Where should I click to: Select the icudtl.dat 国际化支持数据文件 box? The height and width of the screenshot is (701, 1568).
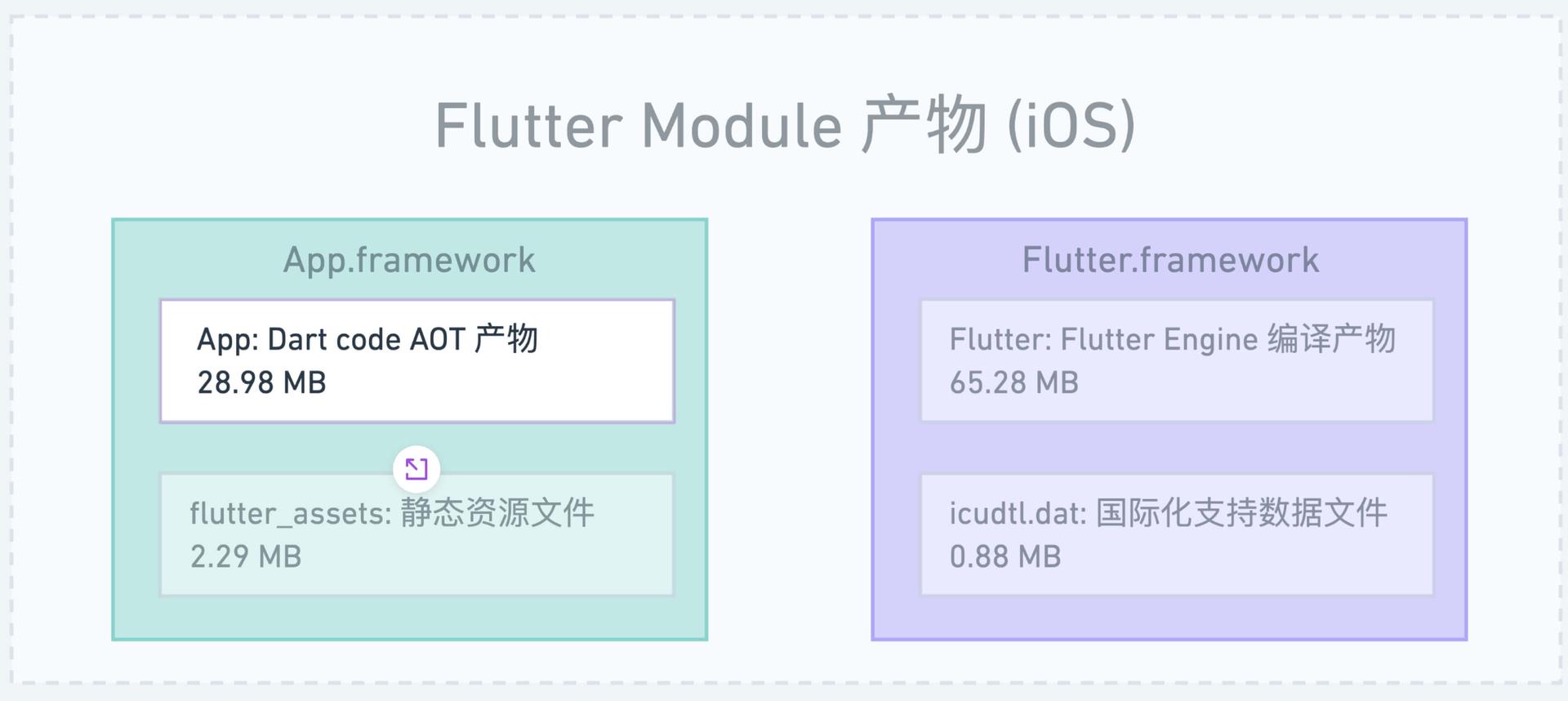pyautogui.click(x=1177, y=535)
